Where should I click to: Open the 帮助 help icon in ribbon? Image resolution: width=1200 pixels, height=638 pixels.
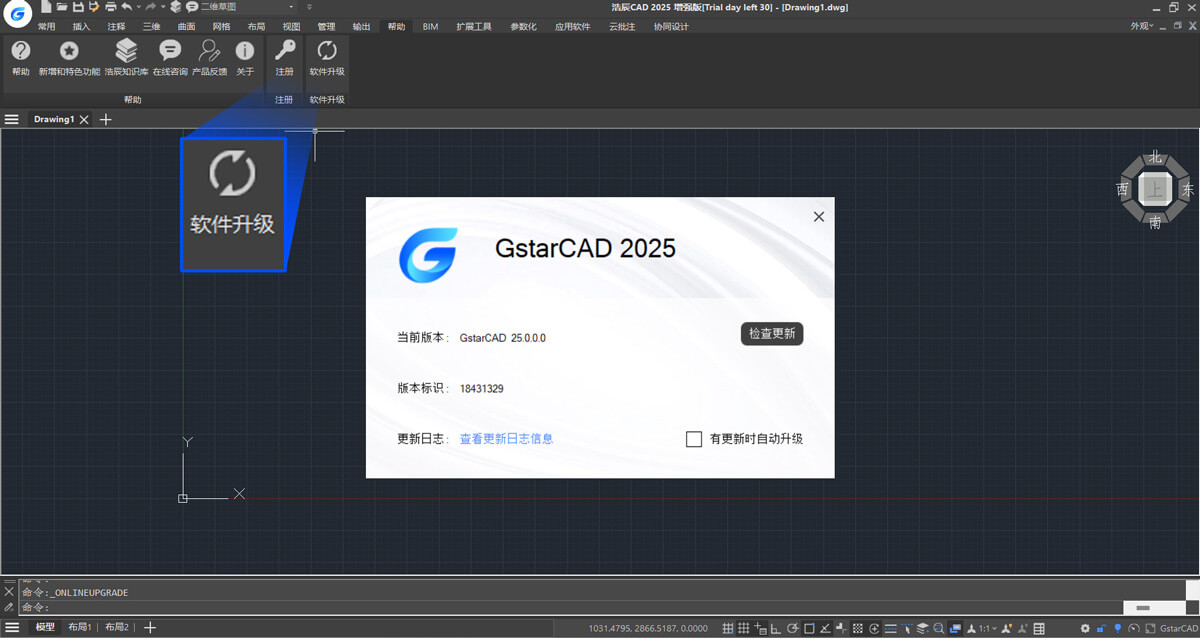(x=20, y=51)
